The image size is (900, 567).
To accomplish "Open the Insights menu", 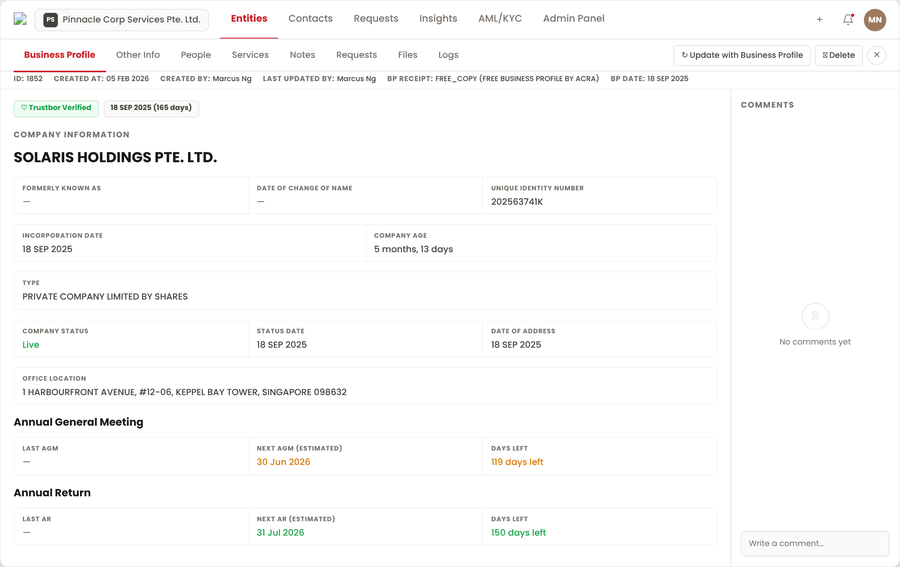I will [x=438, y=19].
